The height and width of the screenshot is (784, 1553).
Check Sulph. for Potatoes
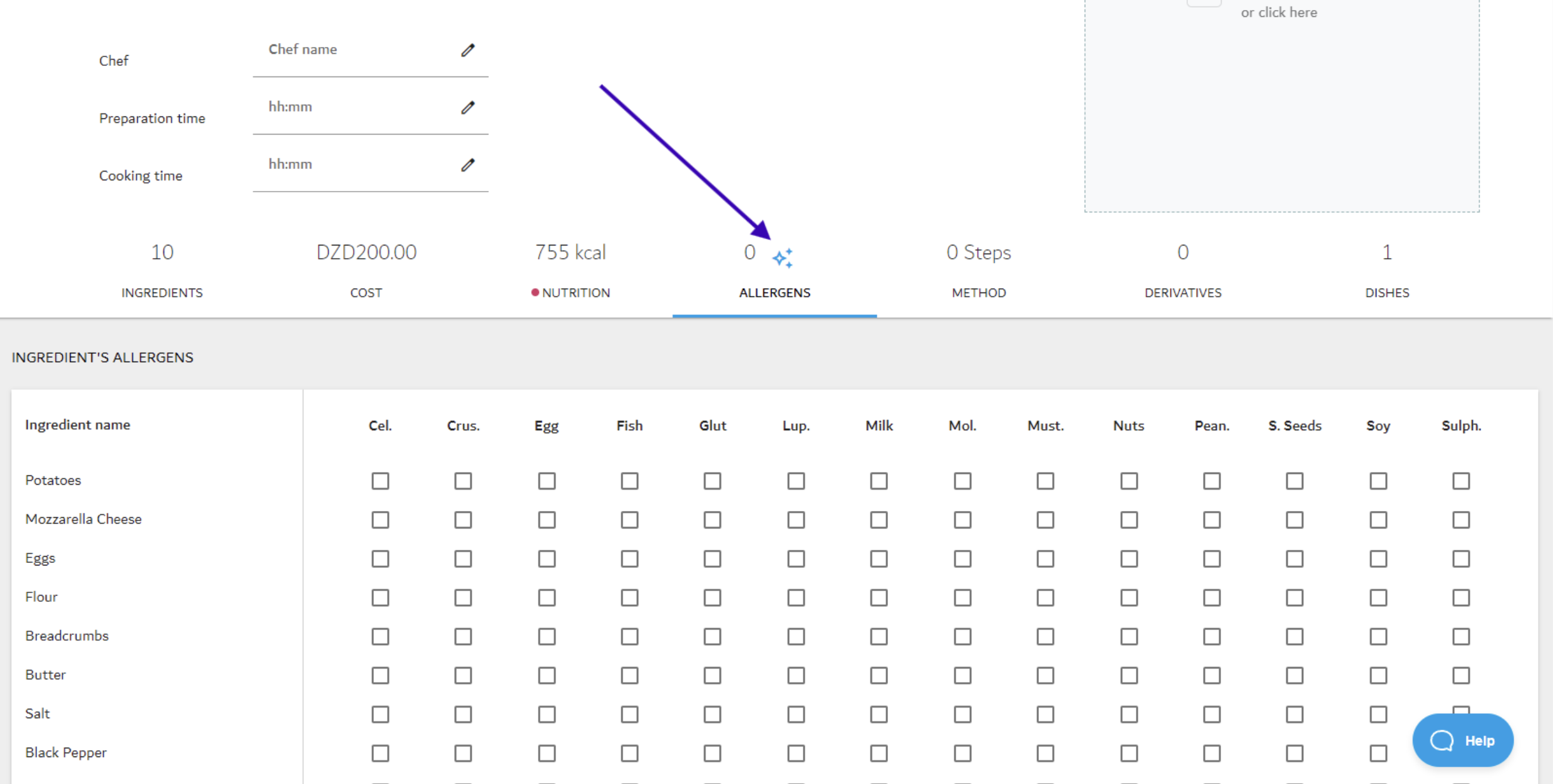1461,481
